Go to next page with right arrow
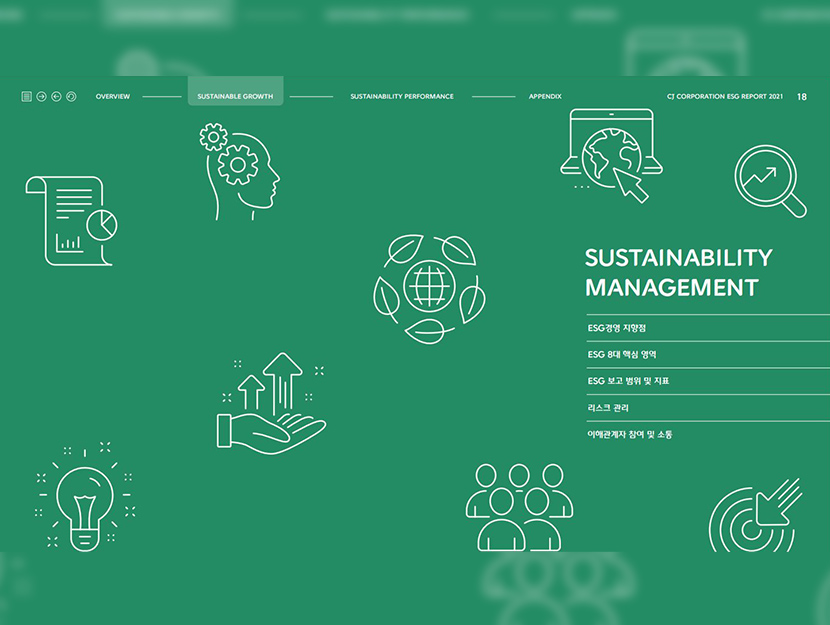 coord(41,97)
